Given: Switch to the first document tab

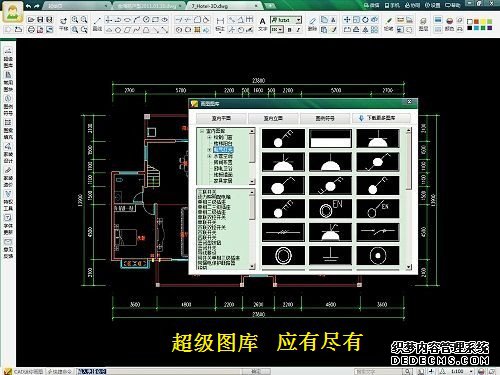Looking at the screenshot, I should click(x=77, y=6).
